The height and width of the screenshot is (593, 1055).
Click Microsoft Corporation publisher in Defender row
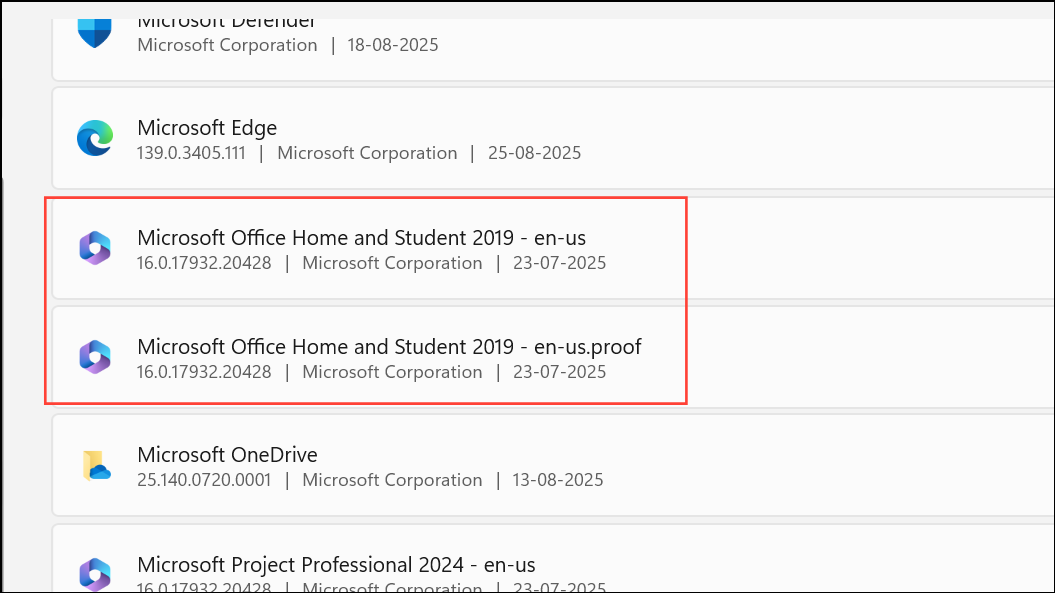227,45
